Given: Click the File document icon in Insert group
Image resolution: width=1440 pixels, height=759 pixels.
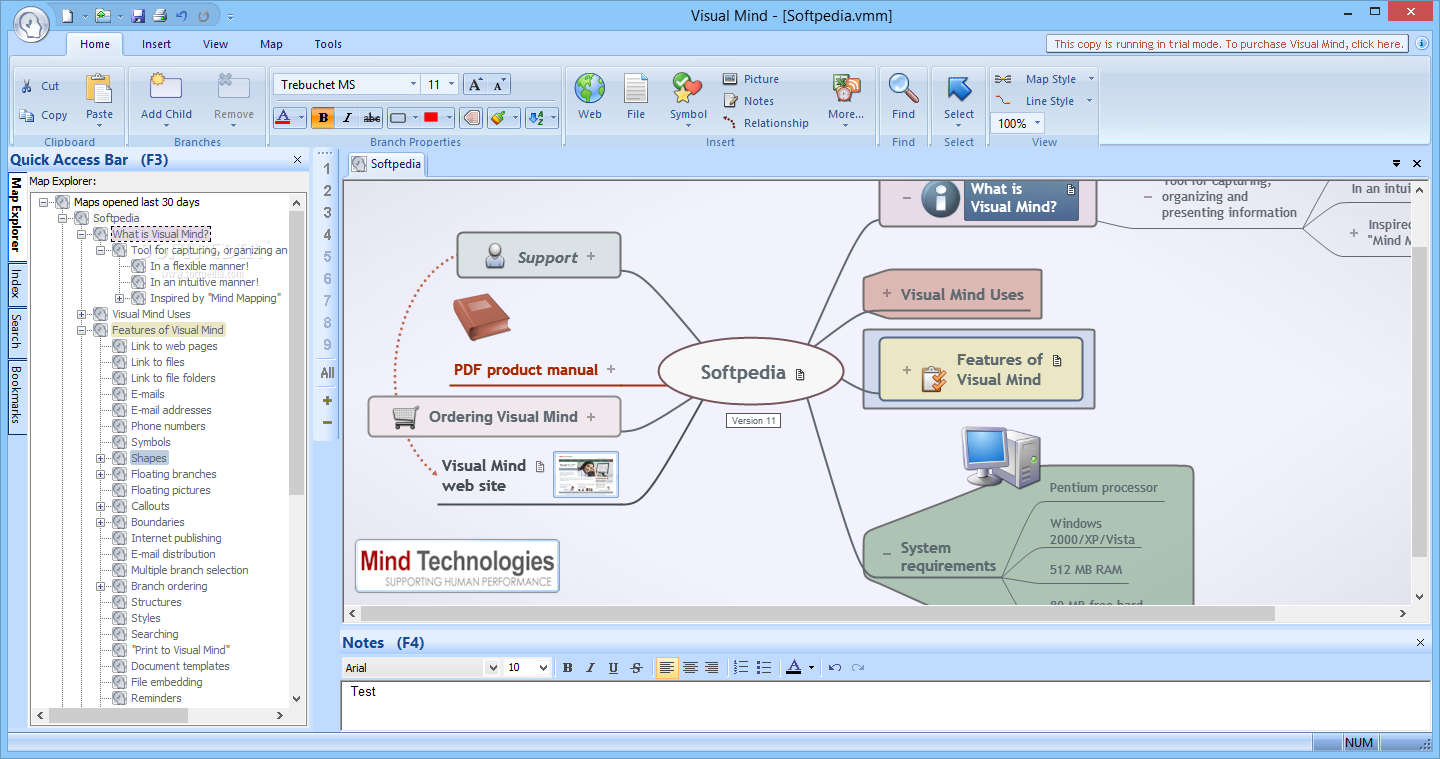Looking at the screenshot, I should click(x=636, y=88).
